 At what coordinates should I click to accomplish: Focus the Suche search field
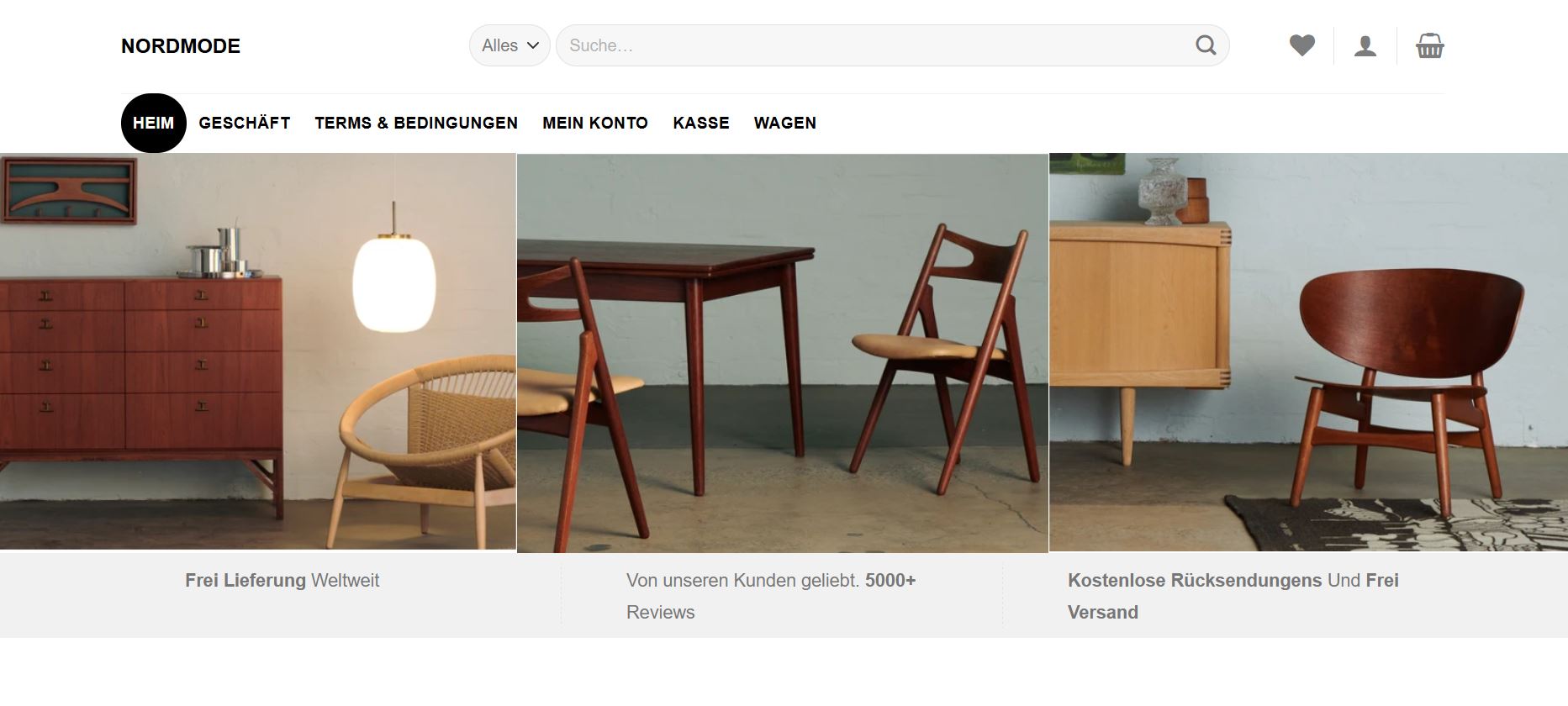tap(874, 45)
